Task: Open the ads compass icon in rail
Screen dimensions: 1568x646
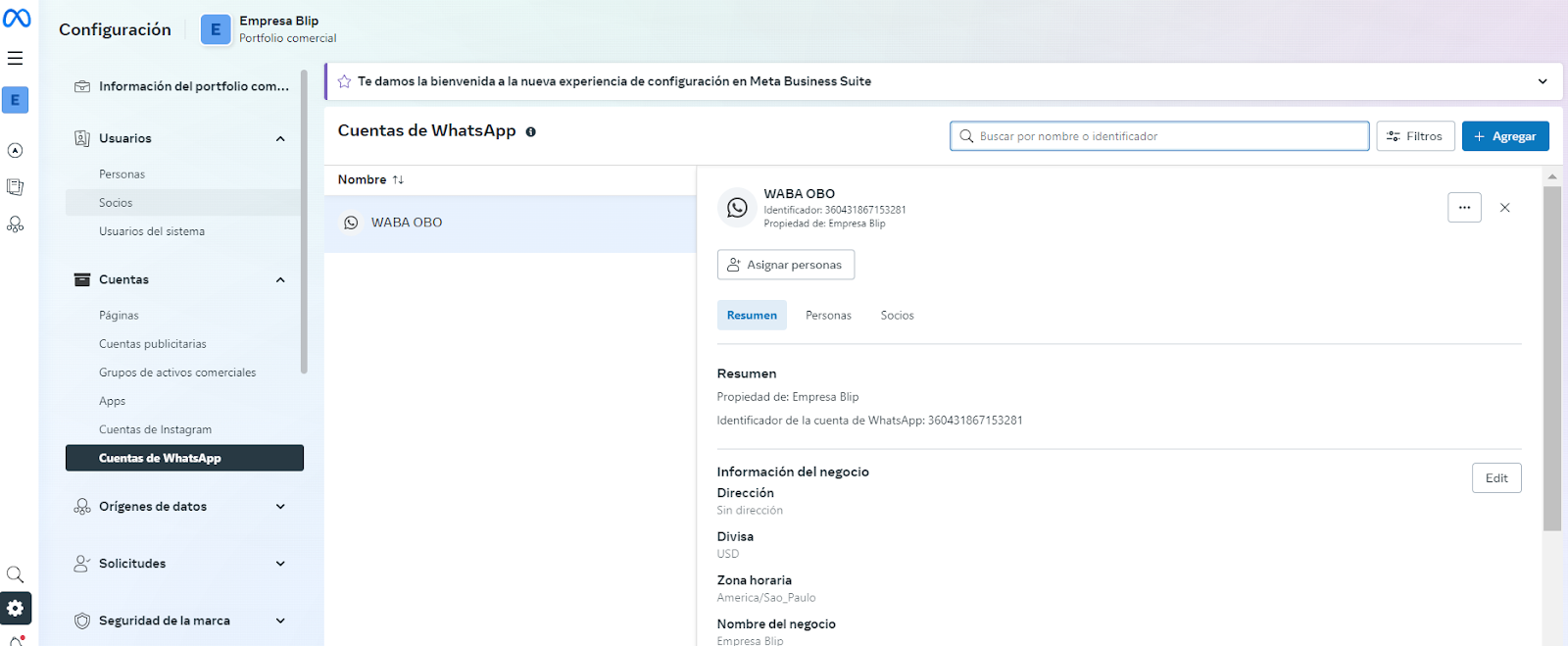Action: coord(15,150)
